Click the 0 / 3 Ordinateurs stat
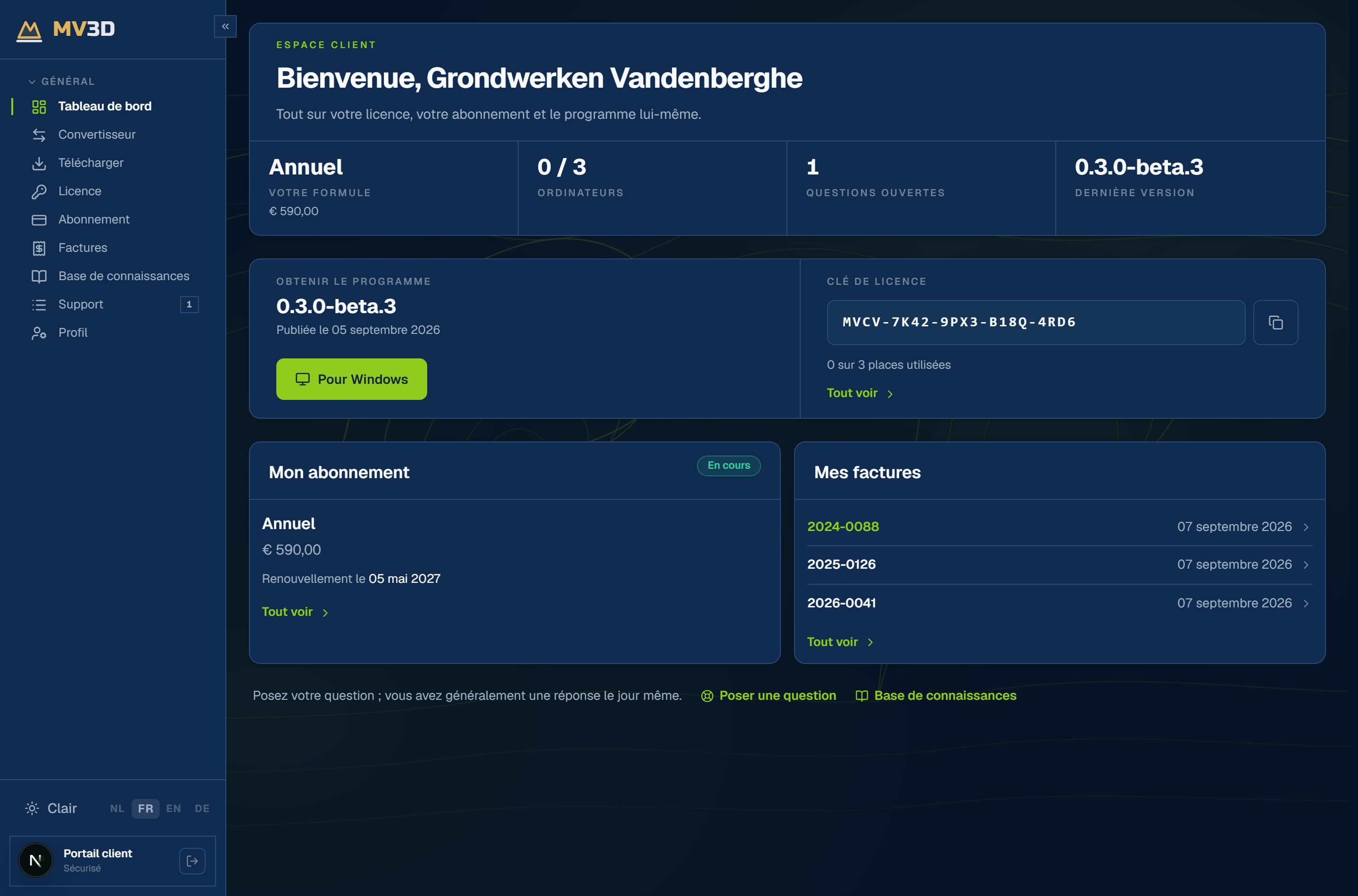 pos(653,188)
